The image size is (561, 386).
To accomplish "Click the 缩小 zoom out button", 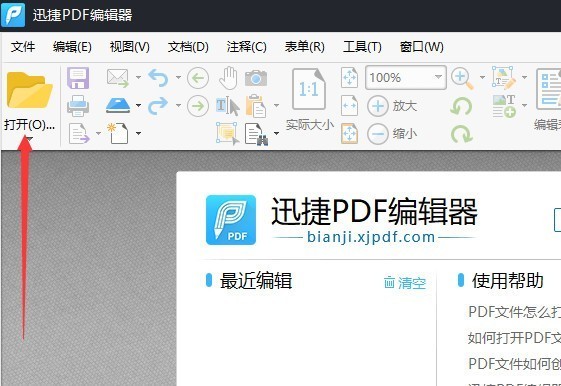I will pos(392,134).
